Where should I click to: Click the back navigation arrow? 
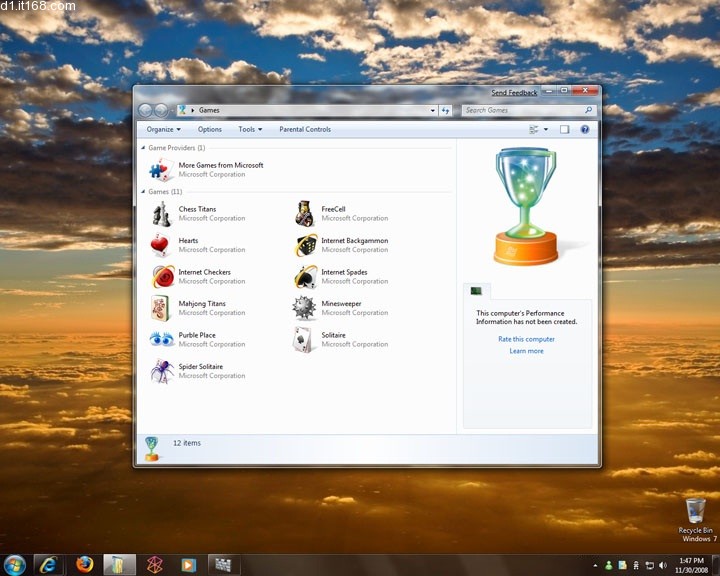click(145, 110)
